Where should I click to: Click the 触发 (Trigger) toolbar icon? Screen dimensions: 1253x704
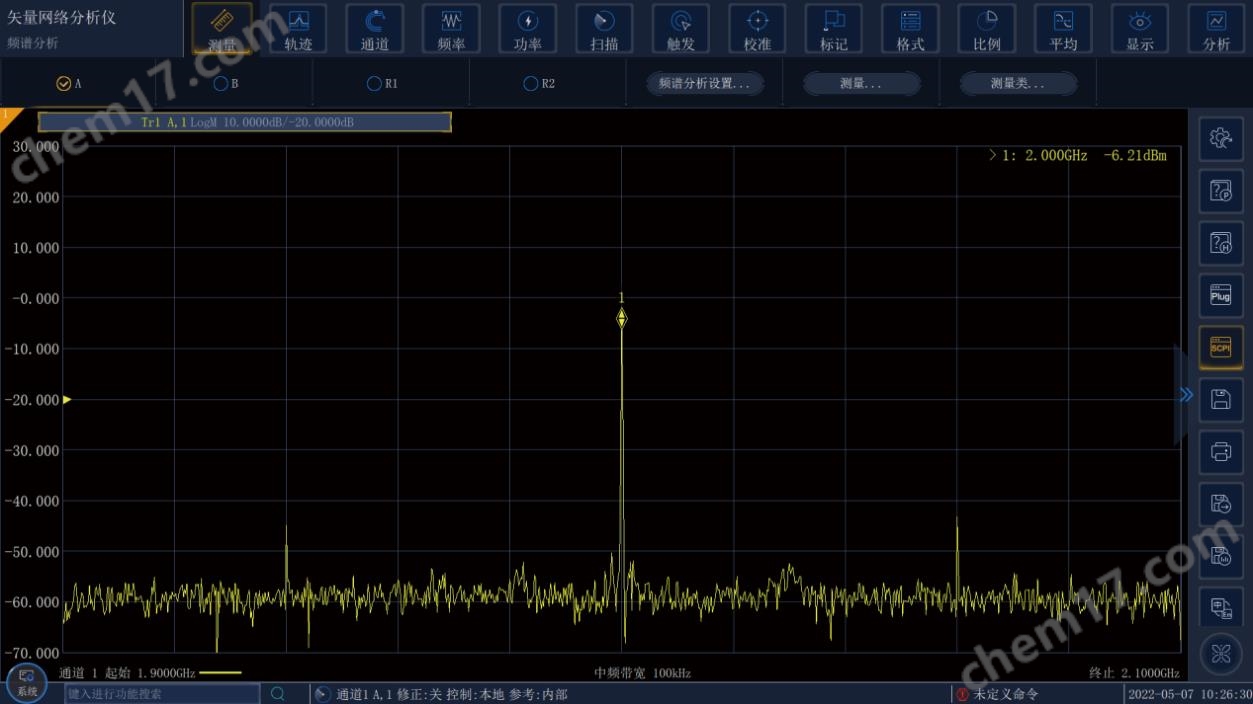point(681,28)
